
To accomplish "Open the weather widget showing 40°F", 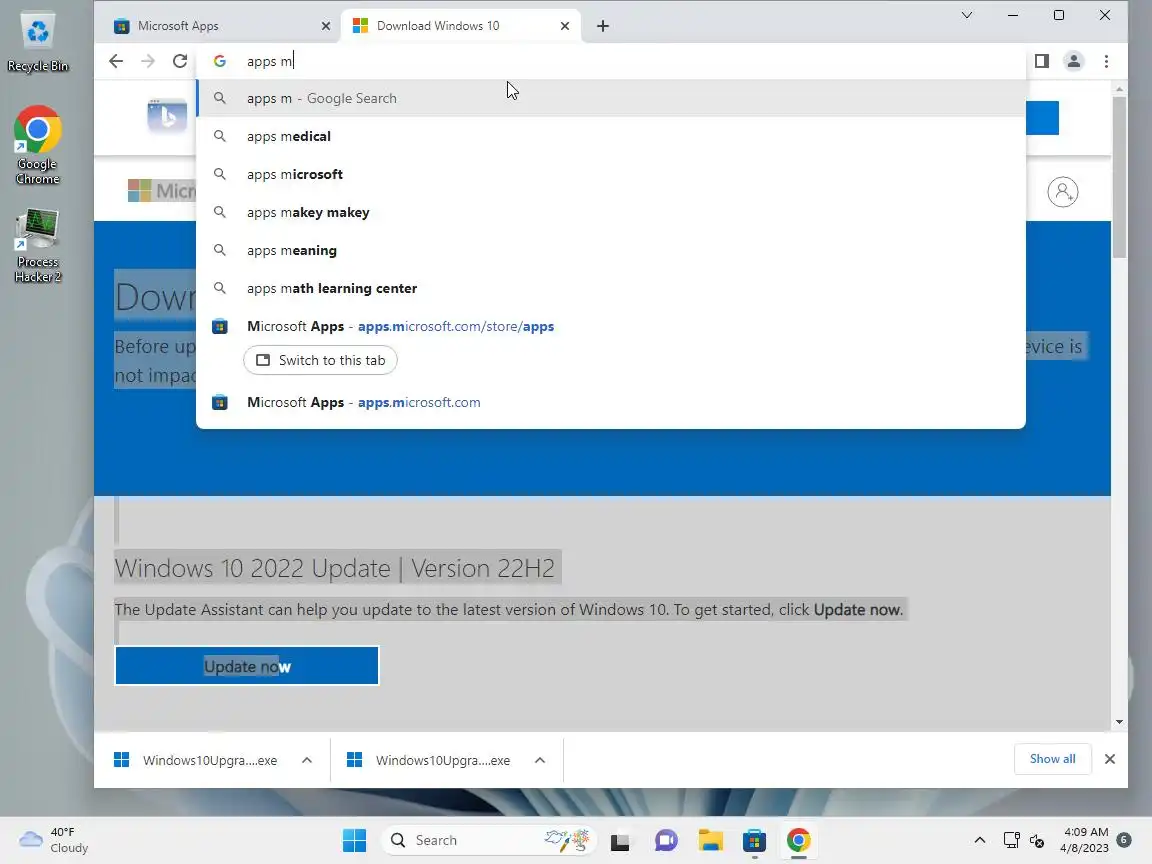I will [x=53, y=840].
